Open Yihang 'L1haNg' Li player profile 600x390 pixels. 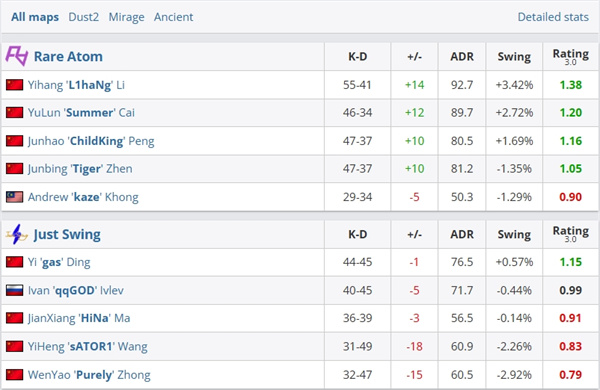click(x=76, y=85)
